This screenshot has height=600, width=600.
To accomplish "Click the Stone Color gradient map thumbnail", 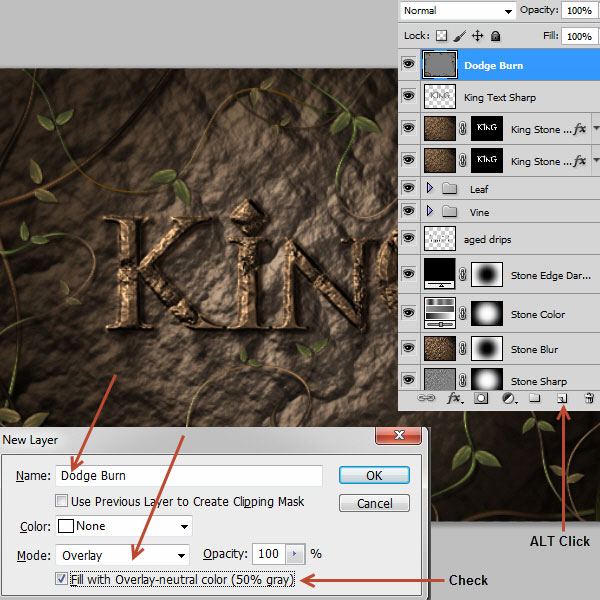I will tap(440, 313).
